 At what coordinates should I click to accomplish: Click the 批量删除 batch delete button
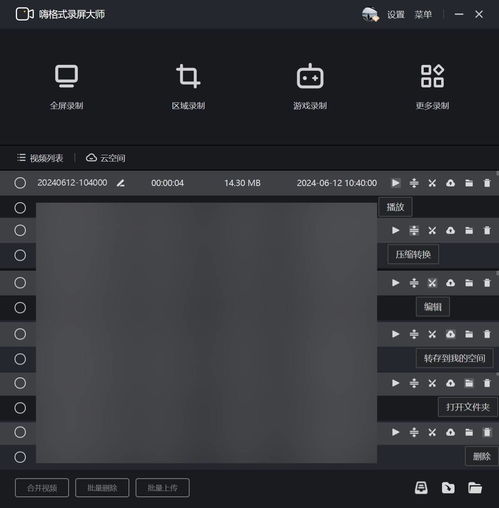[x=102, y=488]
